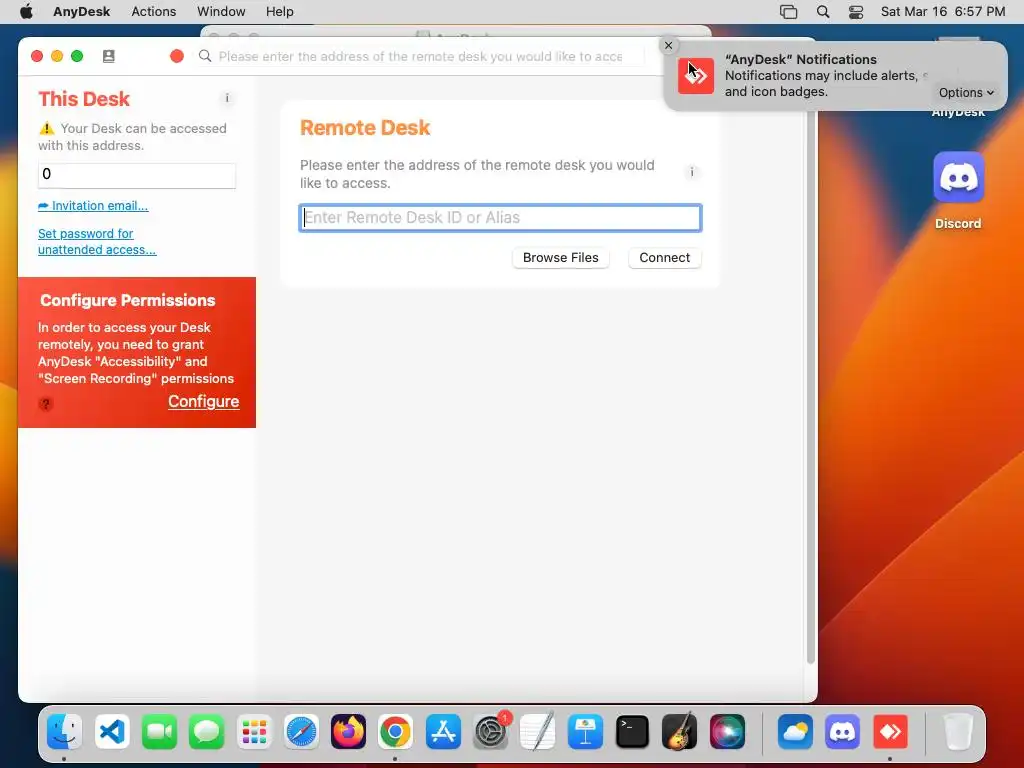1024x768 pixels.
Task: Open the address book icon in AnyDesk toolbar
Action: (108, 56)
